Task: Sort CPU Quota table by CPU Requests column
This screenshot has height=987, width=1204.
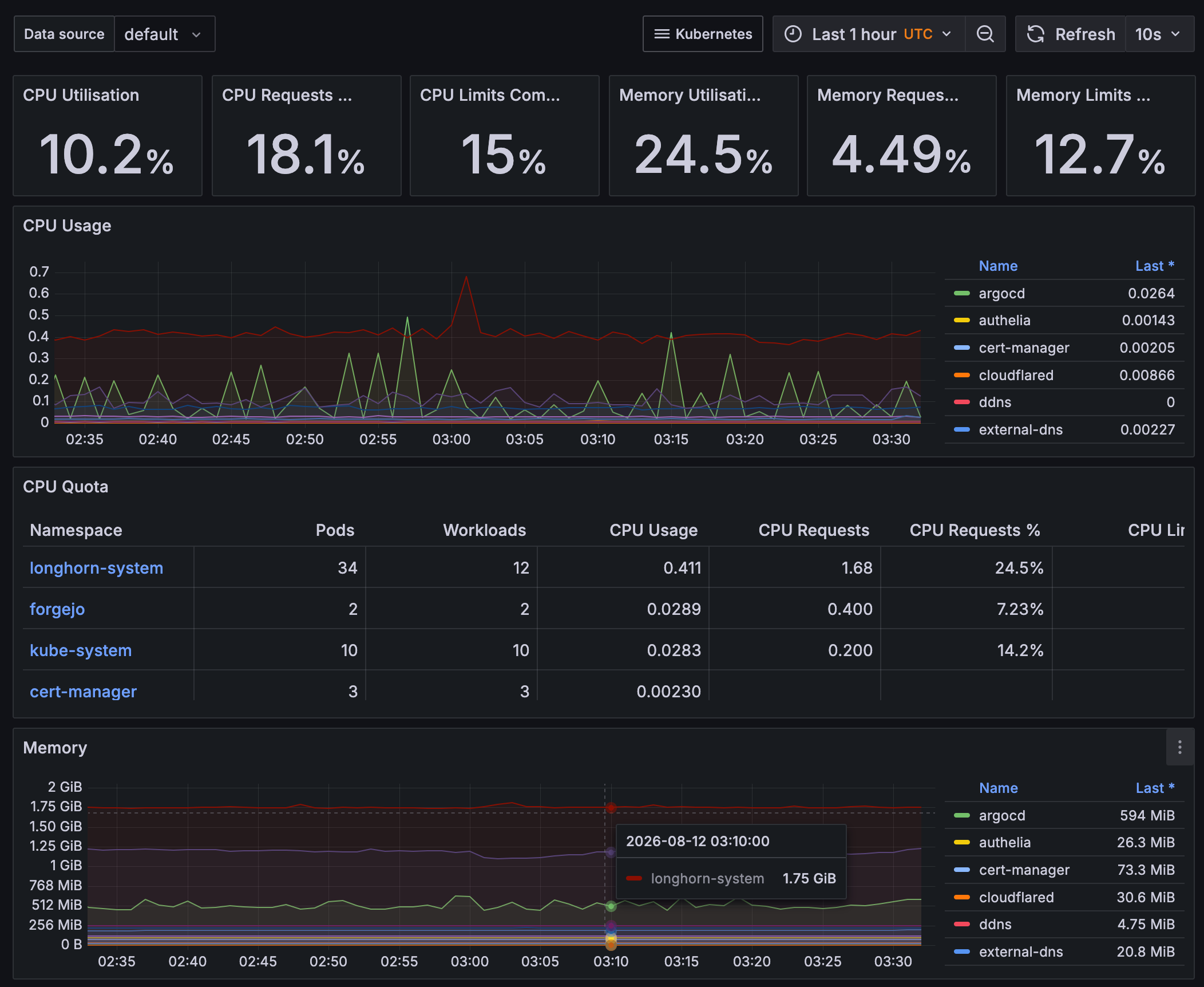Action: (814, 530)
